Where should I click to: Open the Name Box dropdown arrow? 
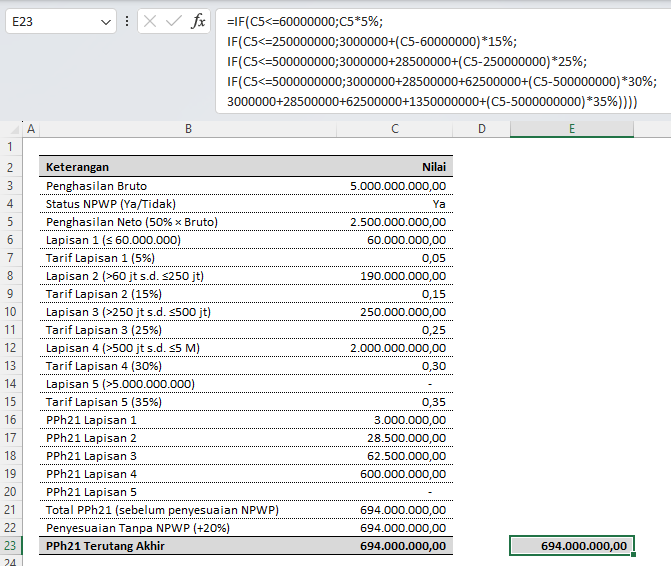(x=107, y=21)
